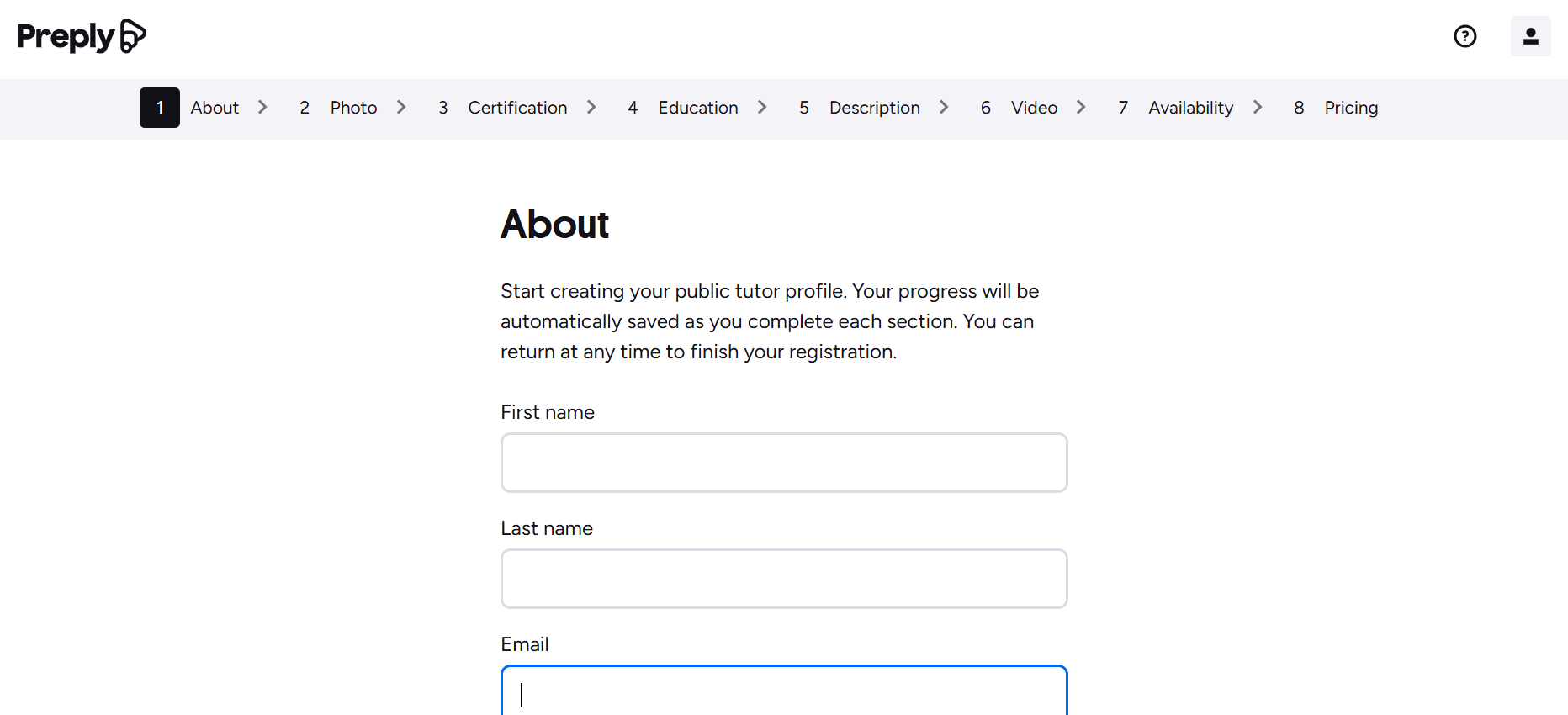Open the user profile icon
The width and height of the screenshot is (1568, 715).
pyautogui.click(x=1530, y=36)
